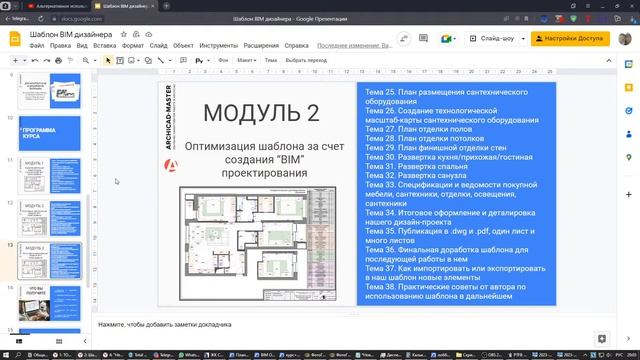Click the Фон background button
Screen dimensions: 640x360
pos(223,60)
